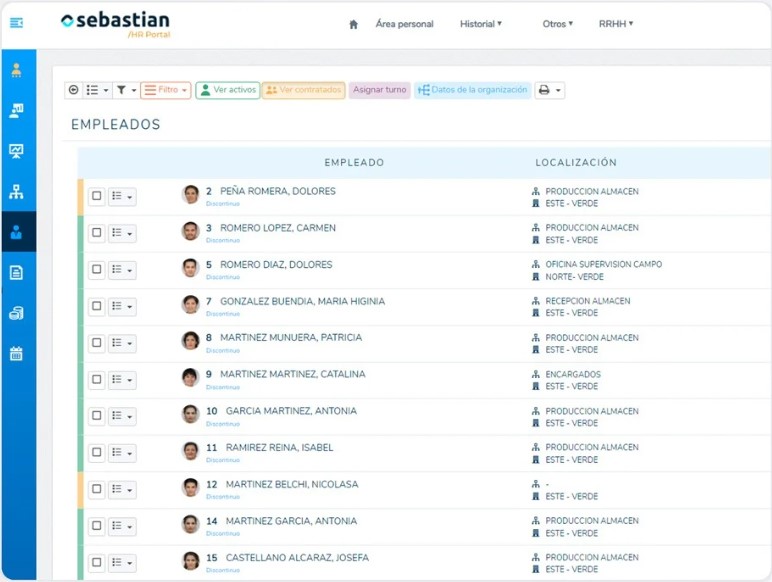Click the avatar of MARTINEZ MARTINEZ, CATALINA

(191, 378)
